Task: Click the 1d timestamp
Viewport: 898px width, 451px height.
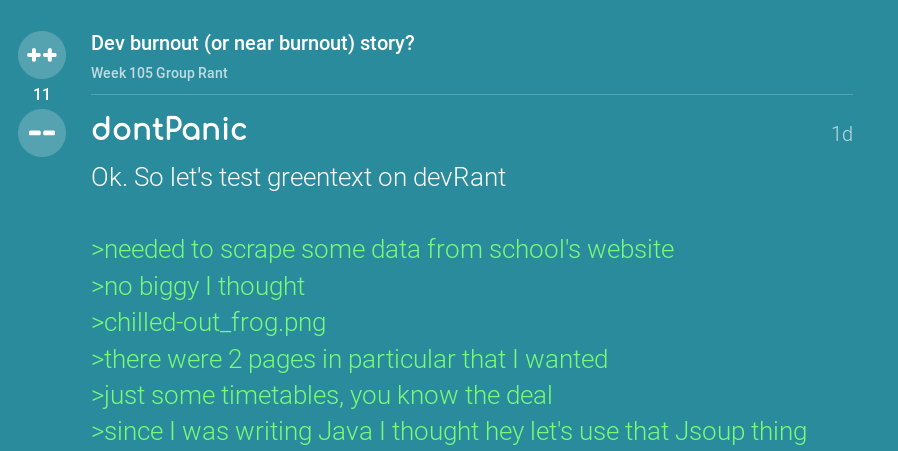Action: pyautogui.click(x=842, y=134)
